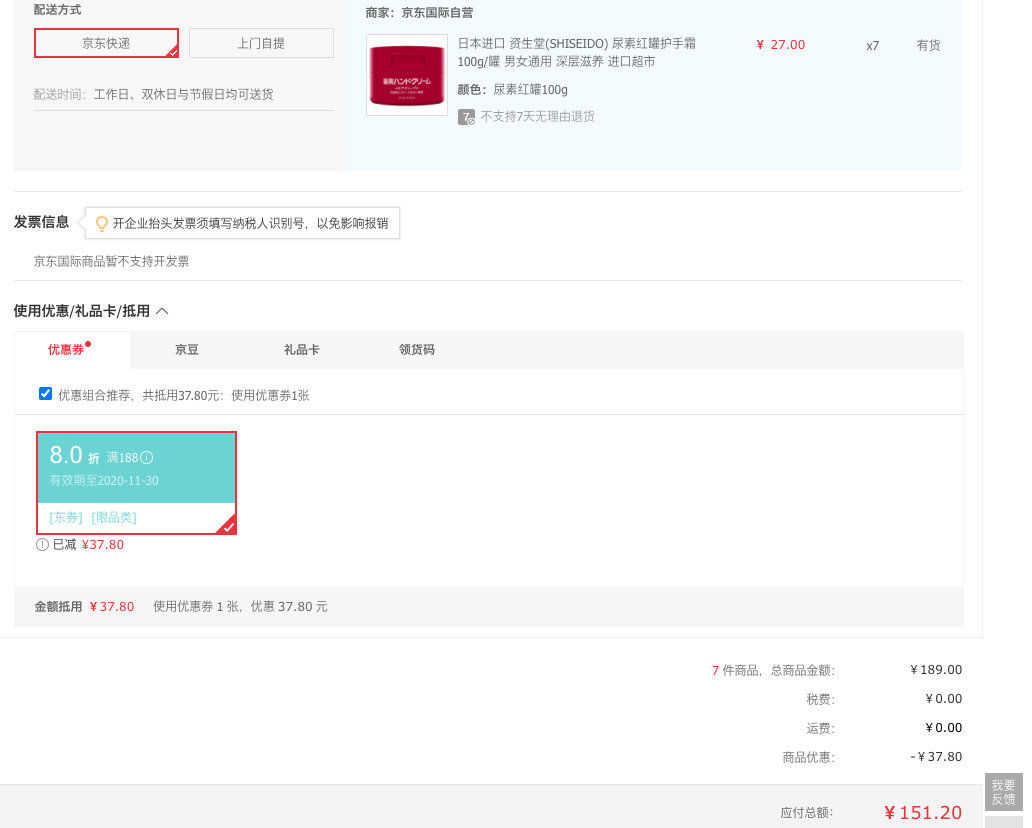This screenshot has height=828, width=1032.
Task: Uncheck the 优惠组合推荐 checkbox
Action: tap(45, 394)
